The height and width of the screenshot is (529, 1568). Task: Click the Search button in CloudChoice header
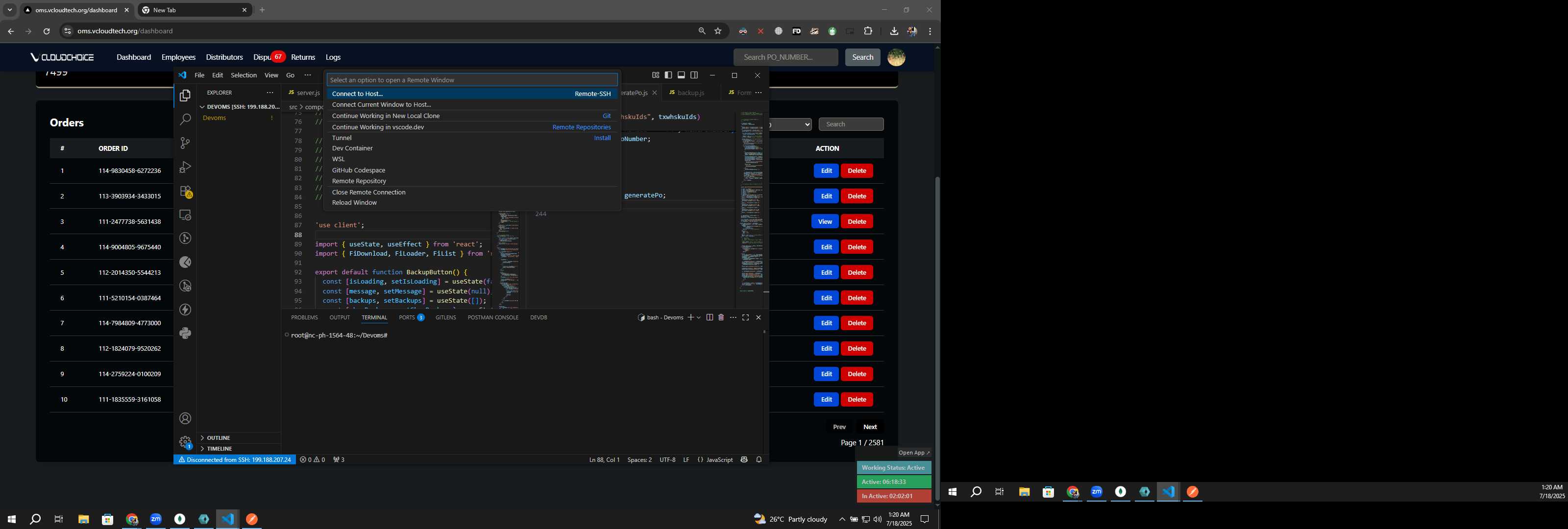(862, 57)
